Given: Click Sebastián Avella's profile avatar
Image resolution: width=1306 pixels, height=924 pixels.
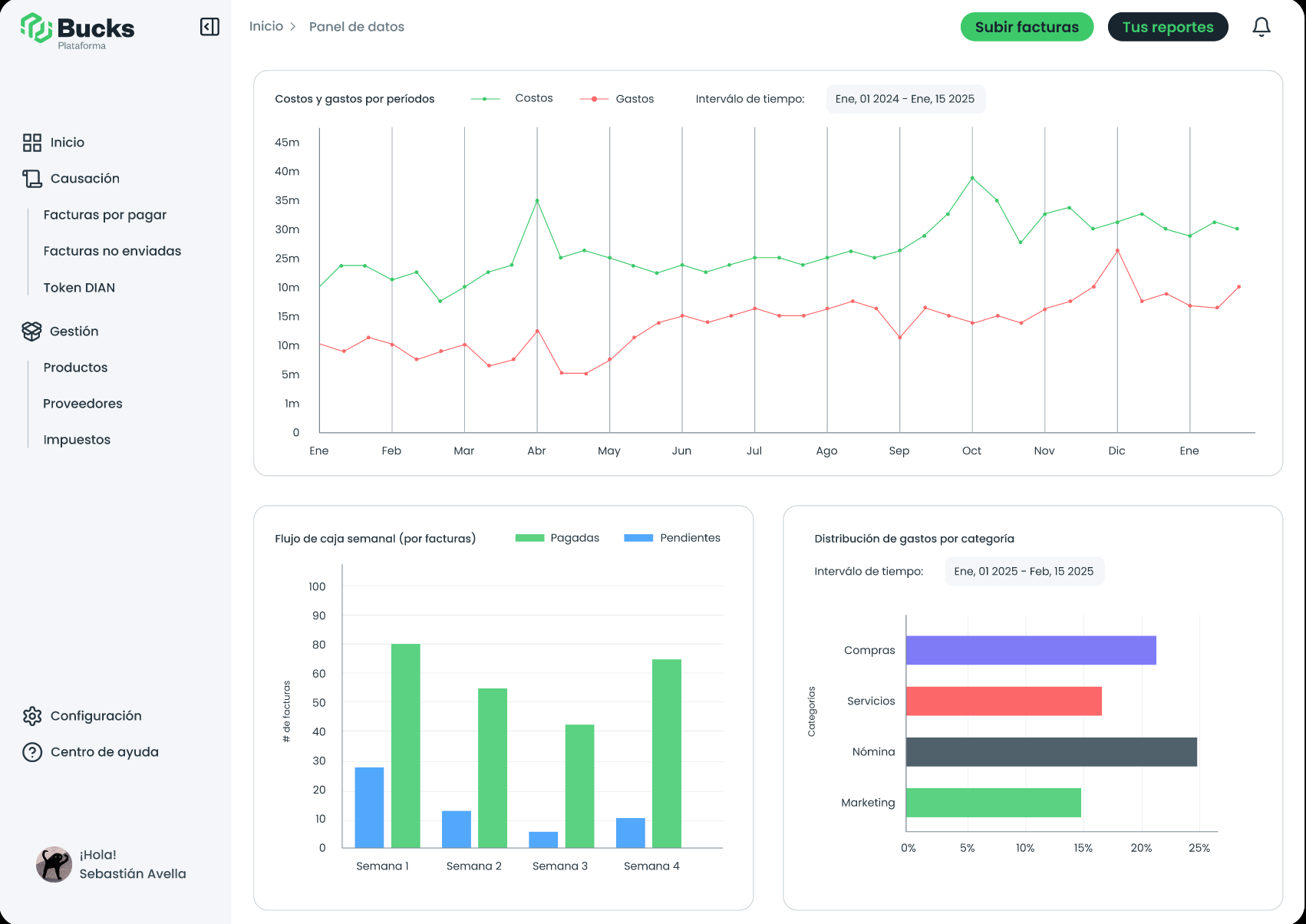Looking at the screenshot, I should 54,864.
